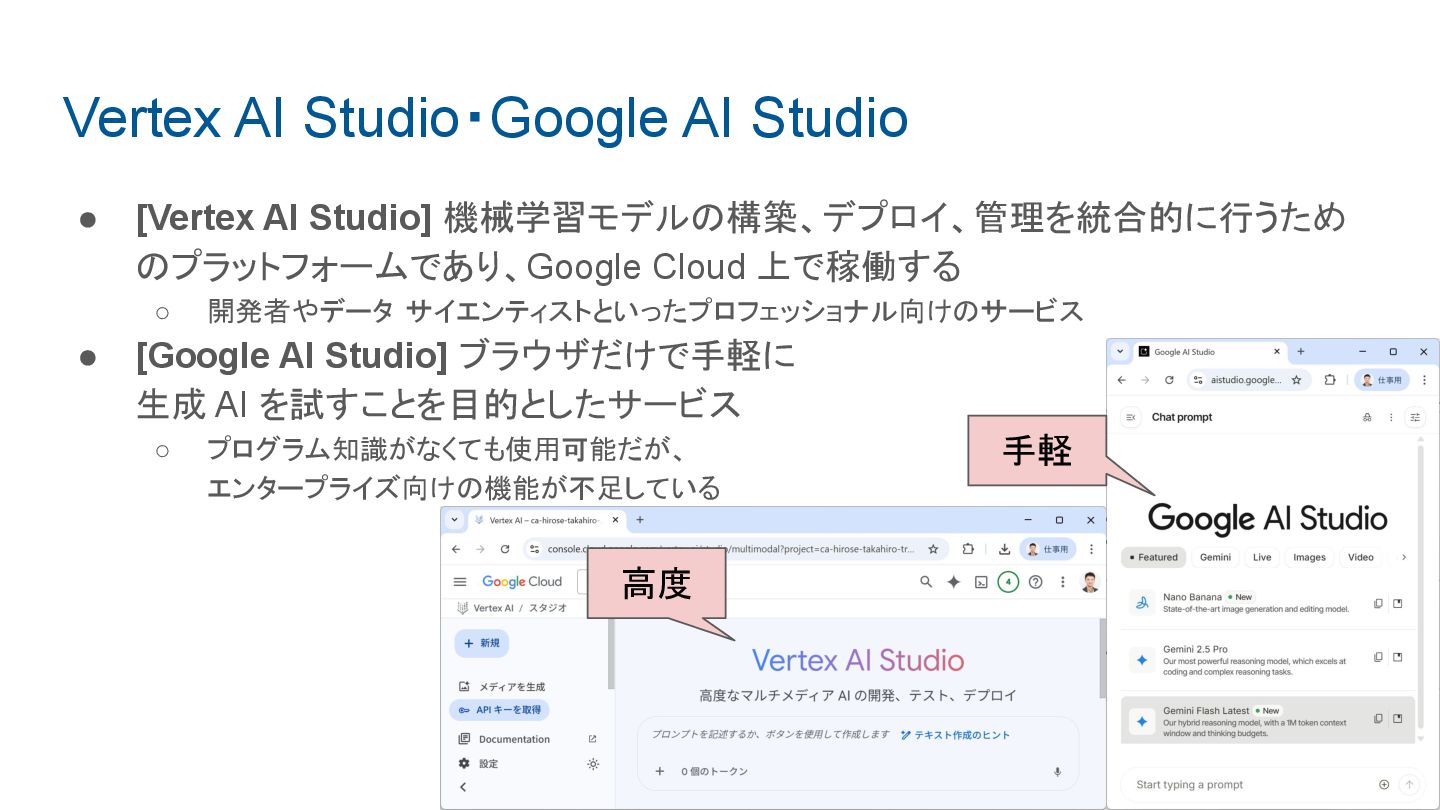
Task: Reload the Vertex AI browser page
Action: [505, 549]
